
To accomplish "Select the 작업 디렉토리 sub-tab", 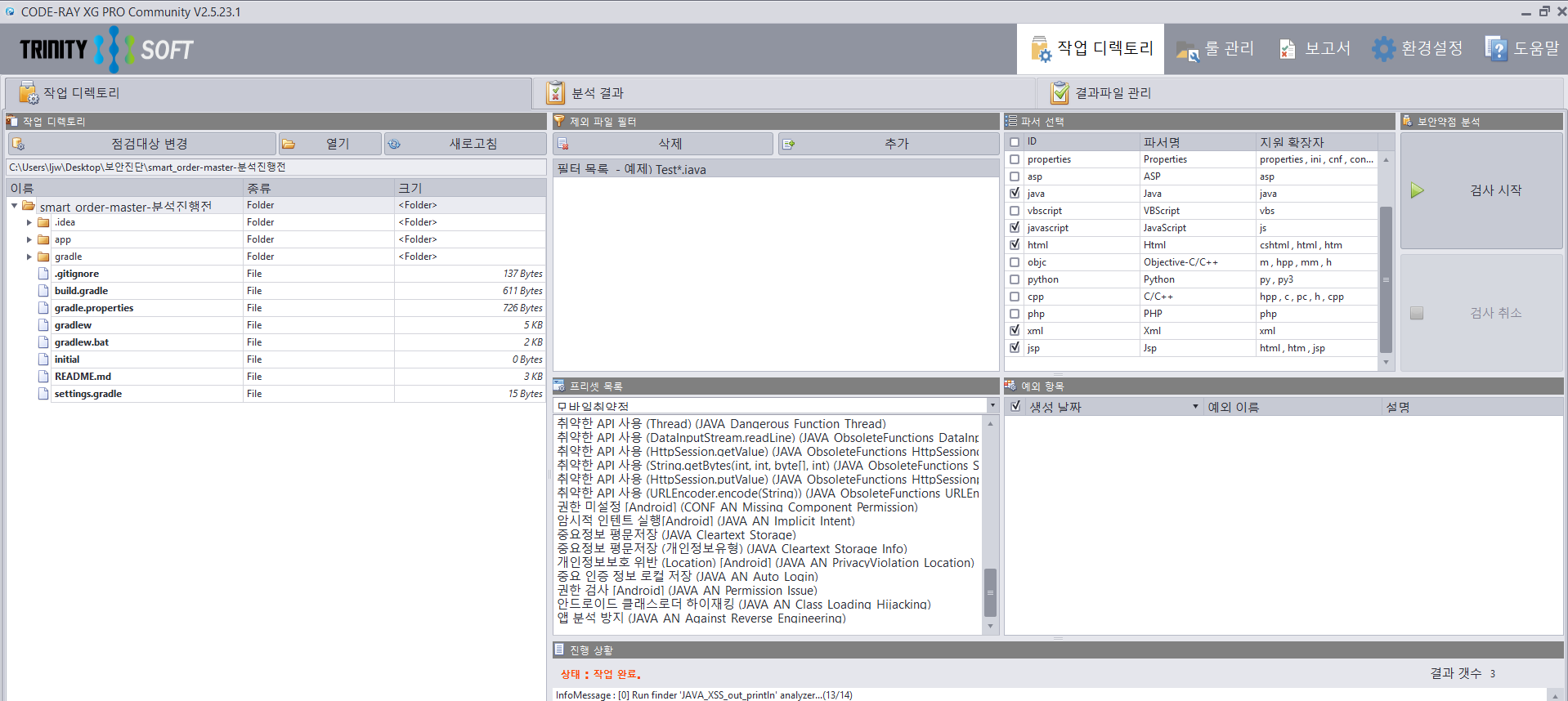I will click(x=267, y=93).
